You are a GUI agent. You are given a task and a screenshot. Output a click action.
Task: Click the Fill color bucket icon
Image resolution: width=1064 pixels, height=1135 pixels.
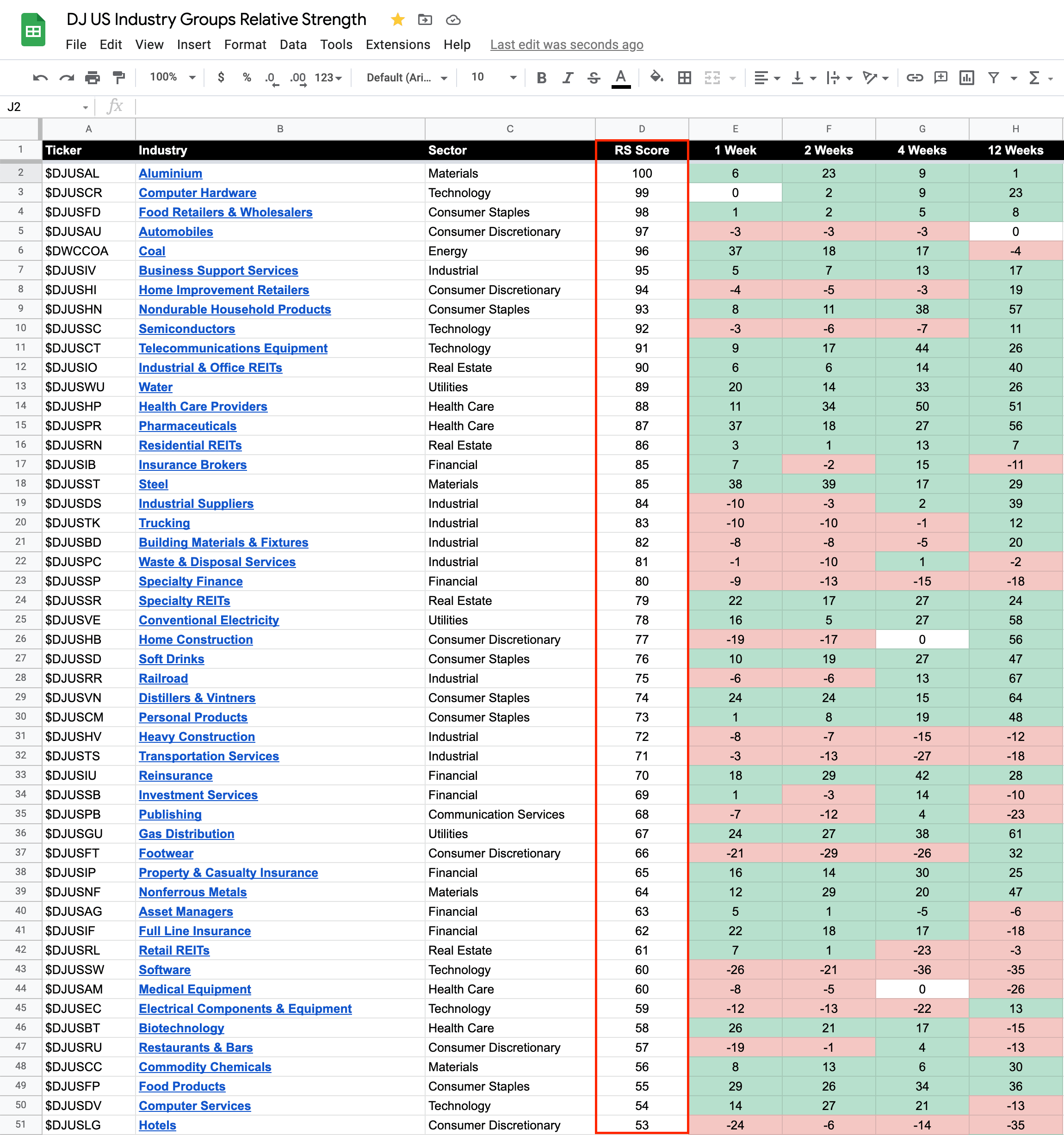click(656, 77)
